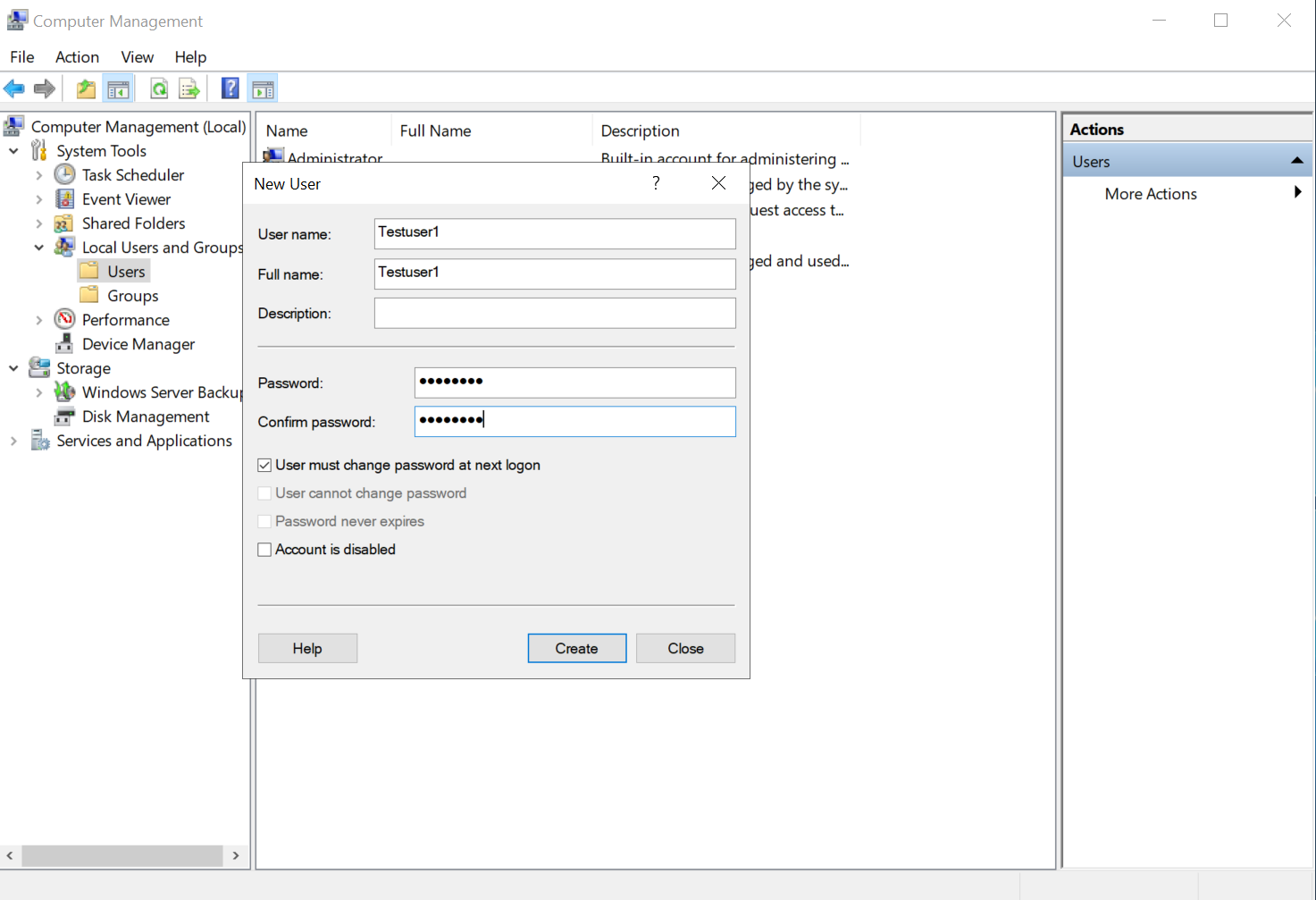1316x900 pixels.
Task: Check the 'Account is disabled' checkbox
Action: [x=264, y=550]
